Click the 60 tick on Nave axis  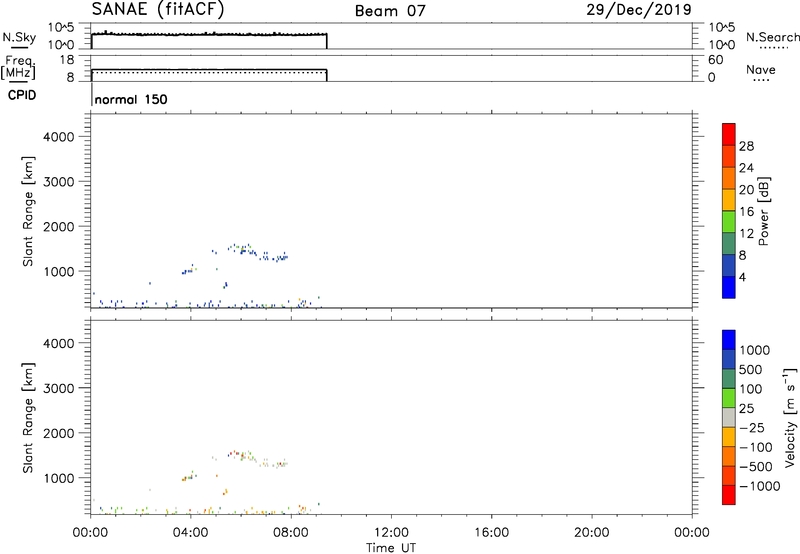[x=715, y=60]
